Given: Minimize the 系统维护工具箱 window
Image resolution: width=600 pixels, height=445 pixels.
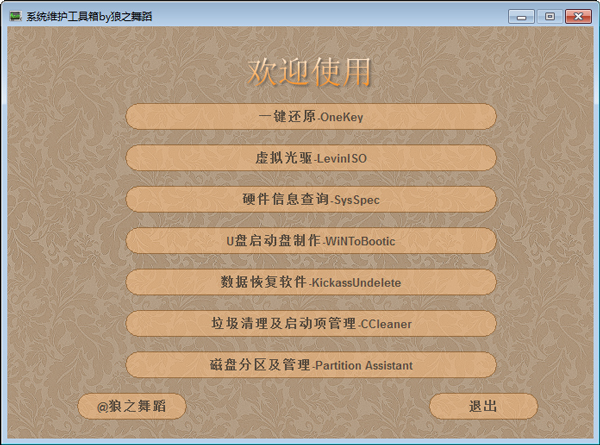Looking at the screenshot, I should [521, 17].
